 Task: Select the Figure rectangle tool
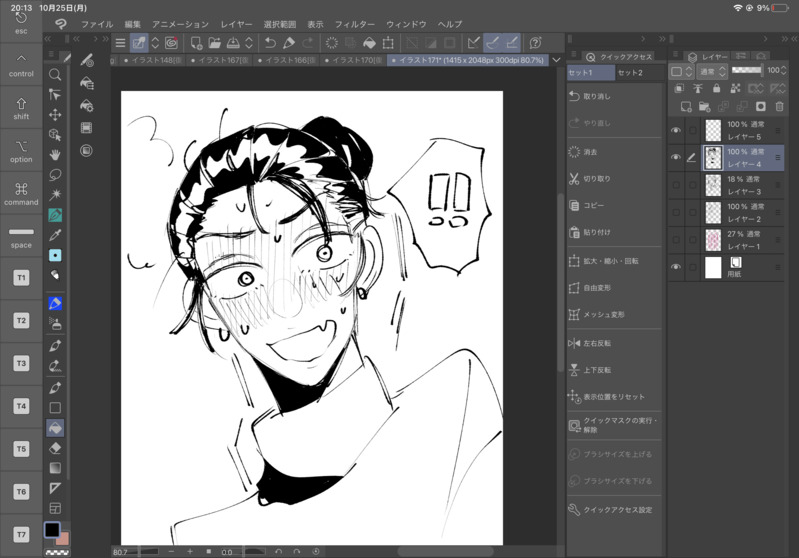coord(55,408)
